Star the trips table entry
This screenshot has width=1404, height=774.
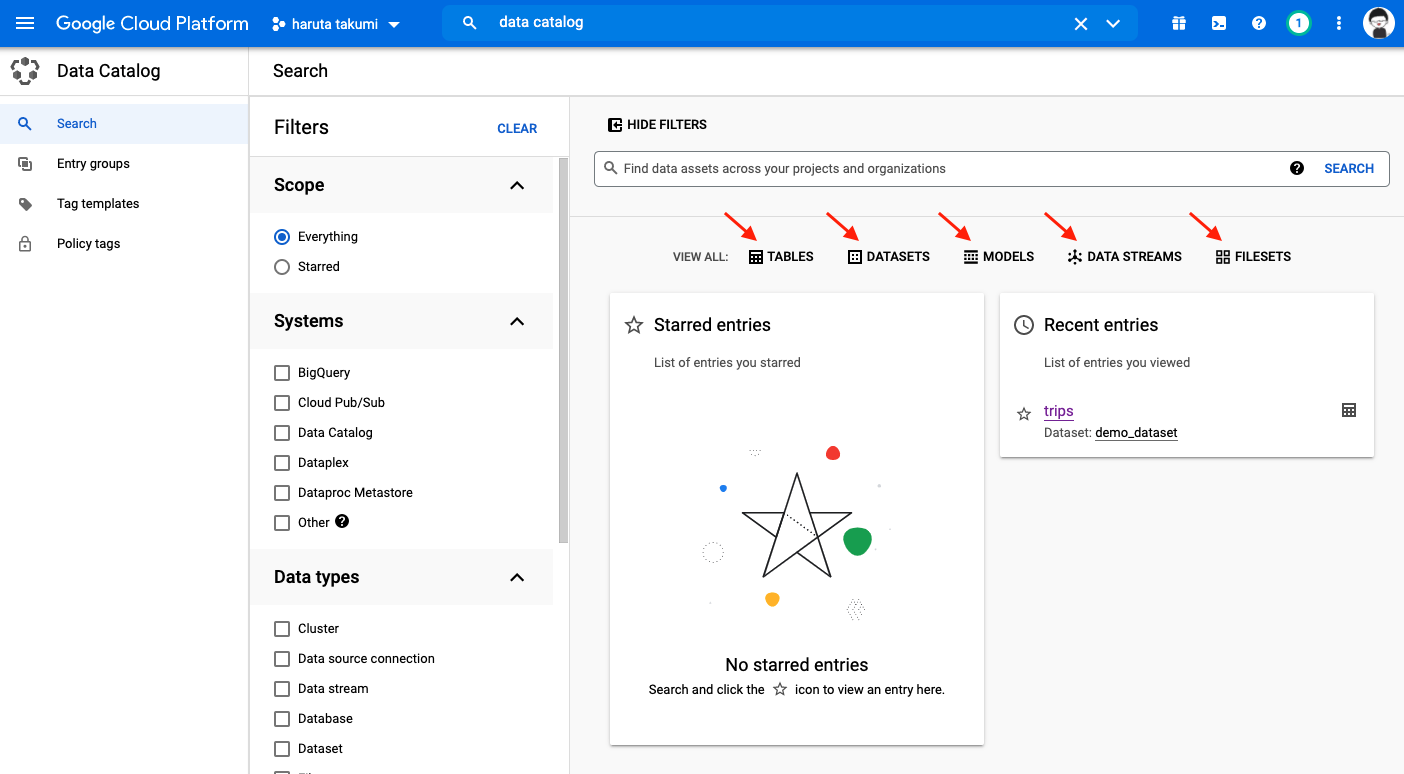(1023, 412)
